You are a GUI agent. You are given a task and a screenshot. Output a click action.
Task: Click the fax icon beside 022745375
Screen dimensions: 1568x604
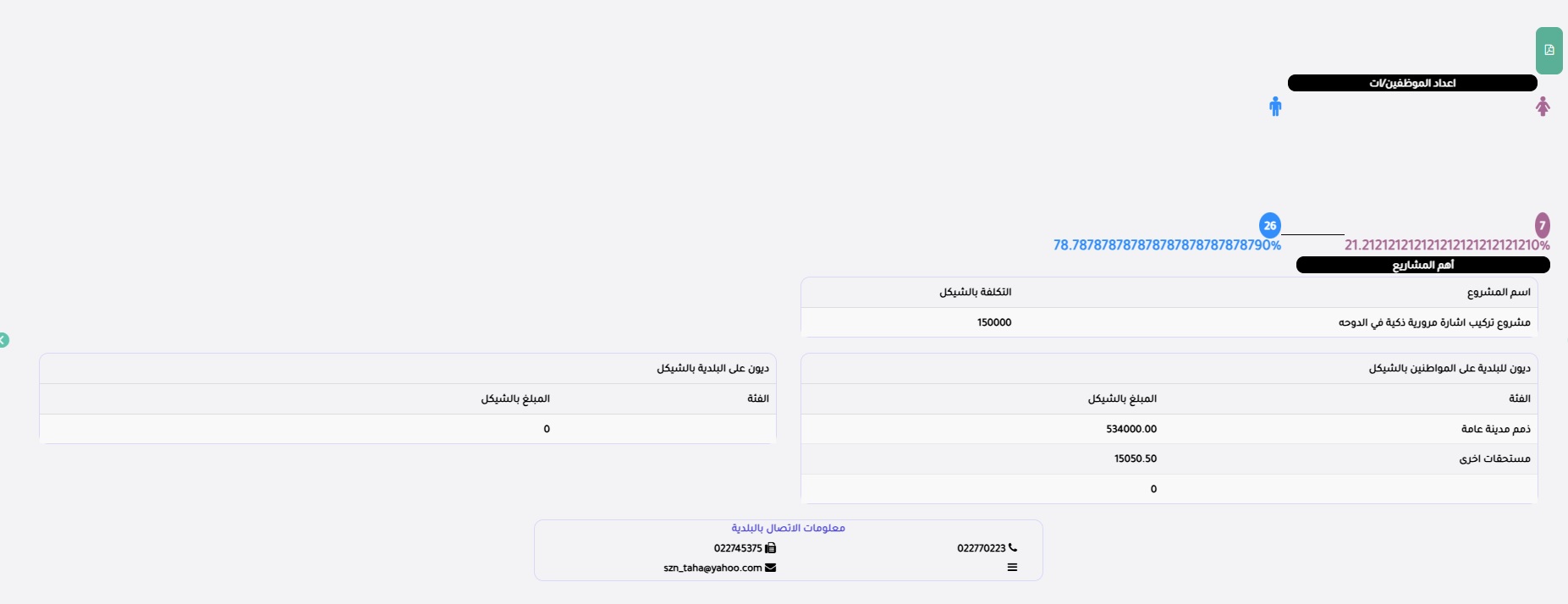pyautogui.click(x=770, y=548)
